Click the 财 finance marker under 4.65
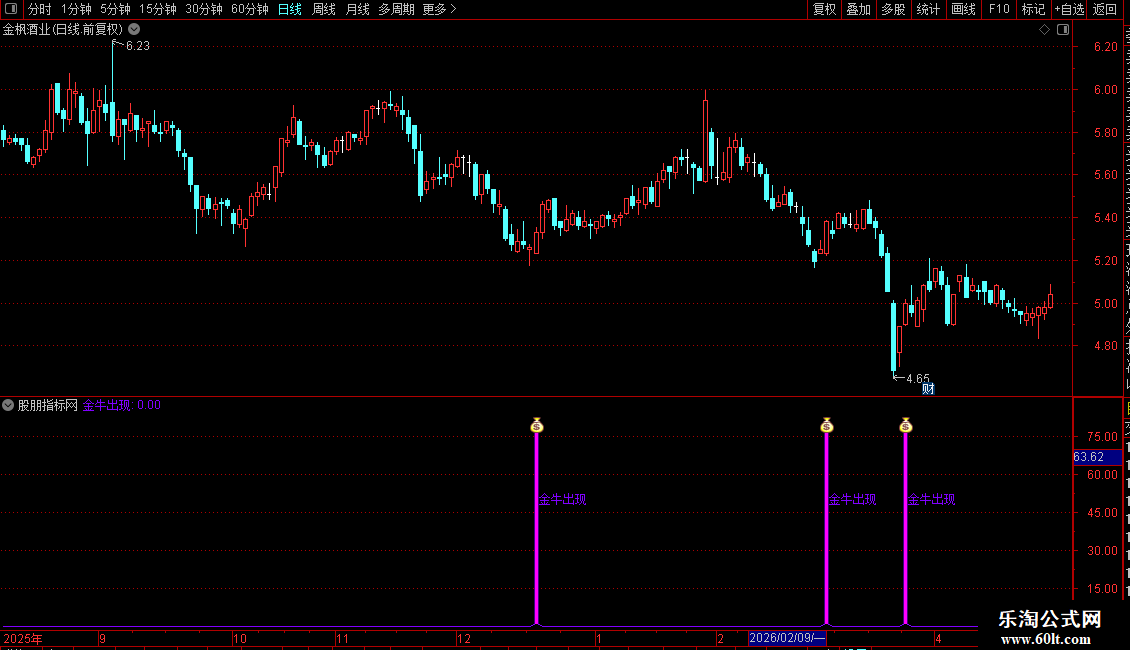 (x=928, y=388)
